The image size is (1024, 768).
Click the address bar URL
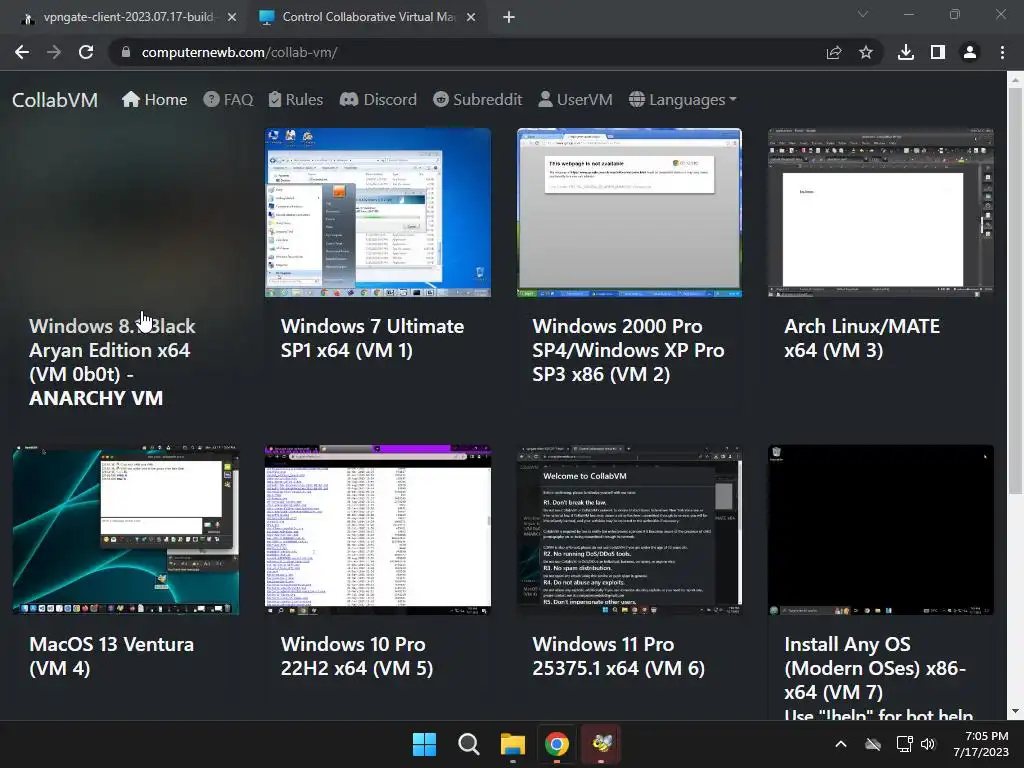click(x=239, y=52)
